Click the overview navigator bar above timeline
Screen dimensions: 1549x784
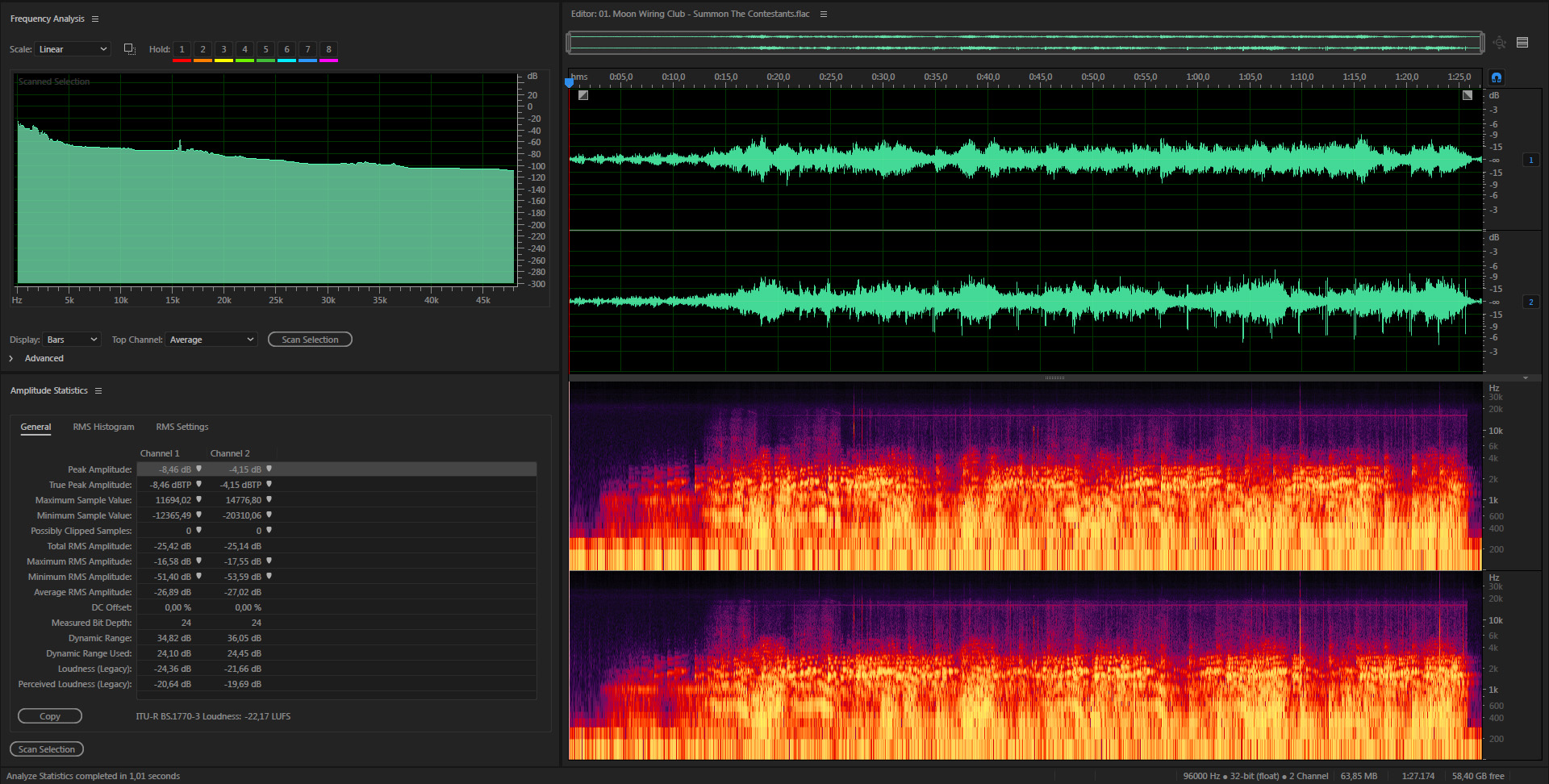click(x=1025, y=43)
